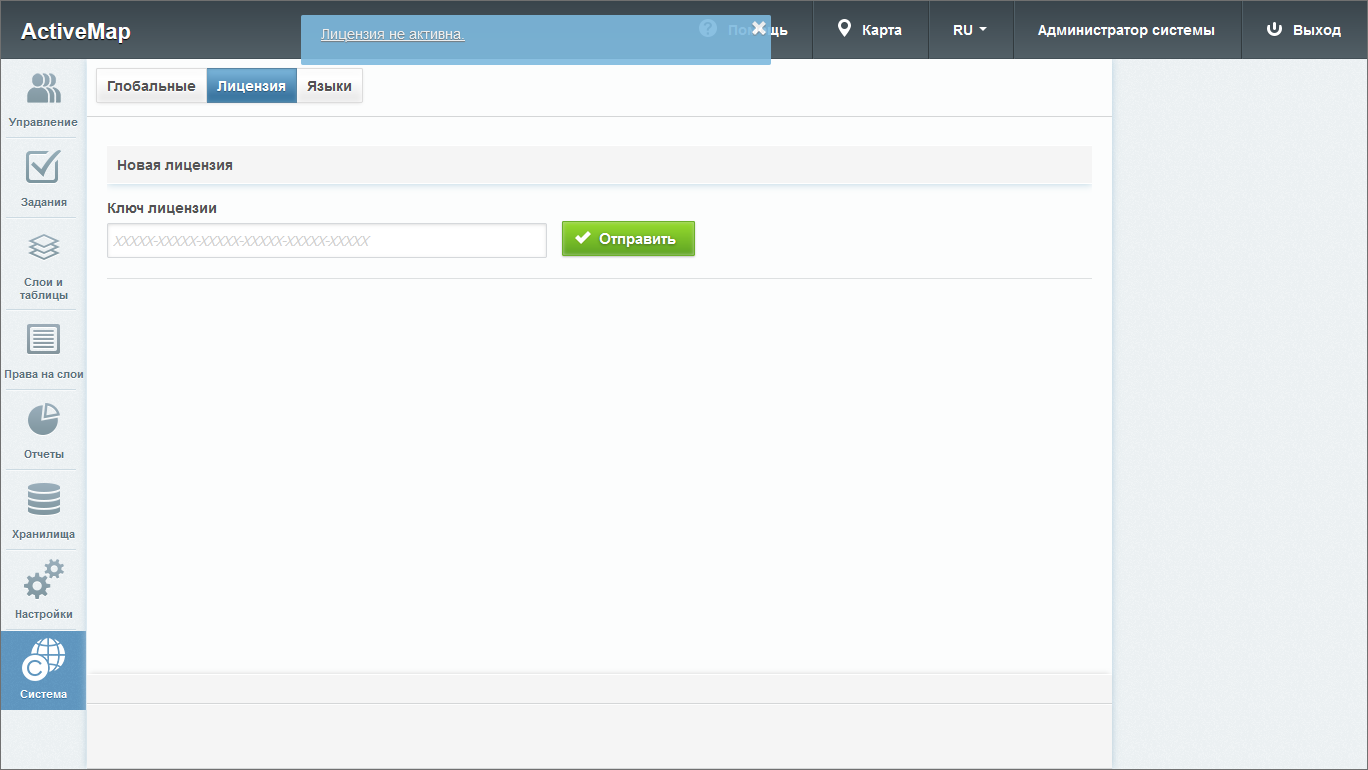Go to Слои и таблицы section
Viewport: 1368px width, 770px height.
(x=43, y=267)
